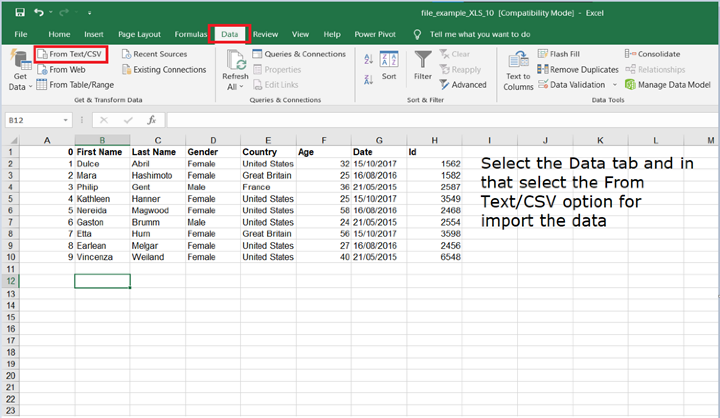Click the Undo arrow icon
Viewport: 720px width, 418px height.
(38, 12)
